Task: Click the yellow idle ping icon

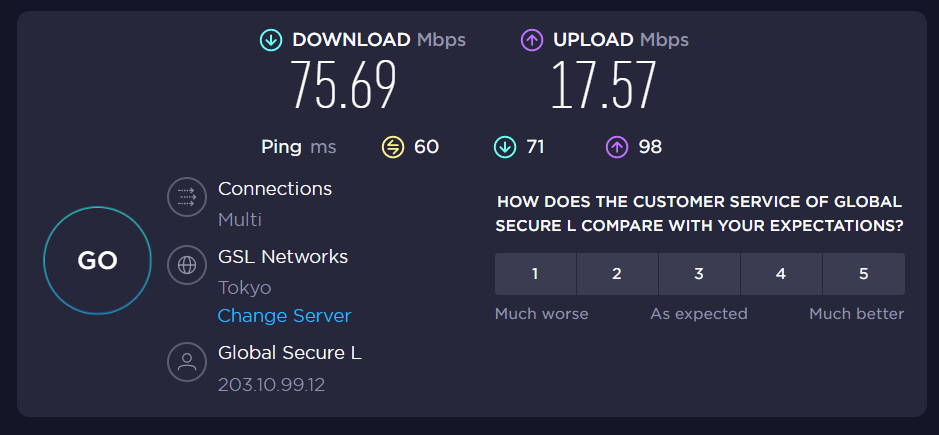Action: point(393,147)
